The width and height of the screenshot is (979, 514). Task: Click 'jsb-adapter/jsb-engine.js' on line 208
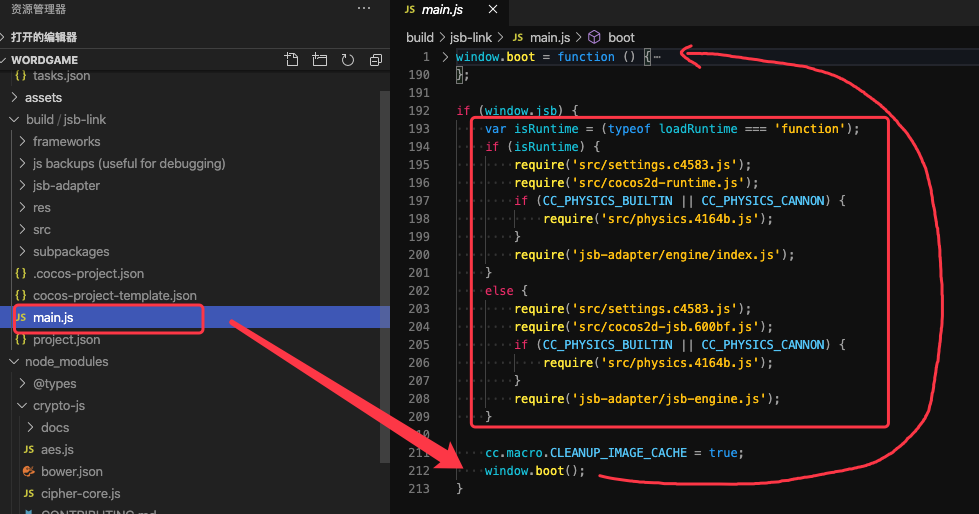click(669, 399)
